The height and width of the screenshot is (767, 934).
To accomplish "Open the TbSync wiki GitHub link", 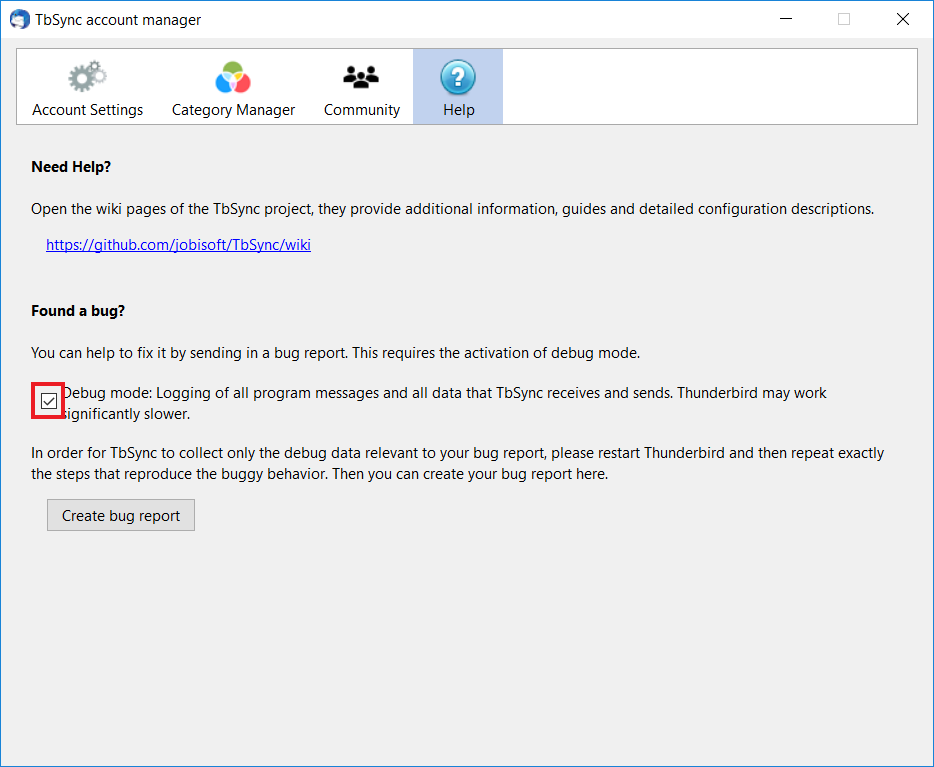I will pos(178,245).
